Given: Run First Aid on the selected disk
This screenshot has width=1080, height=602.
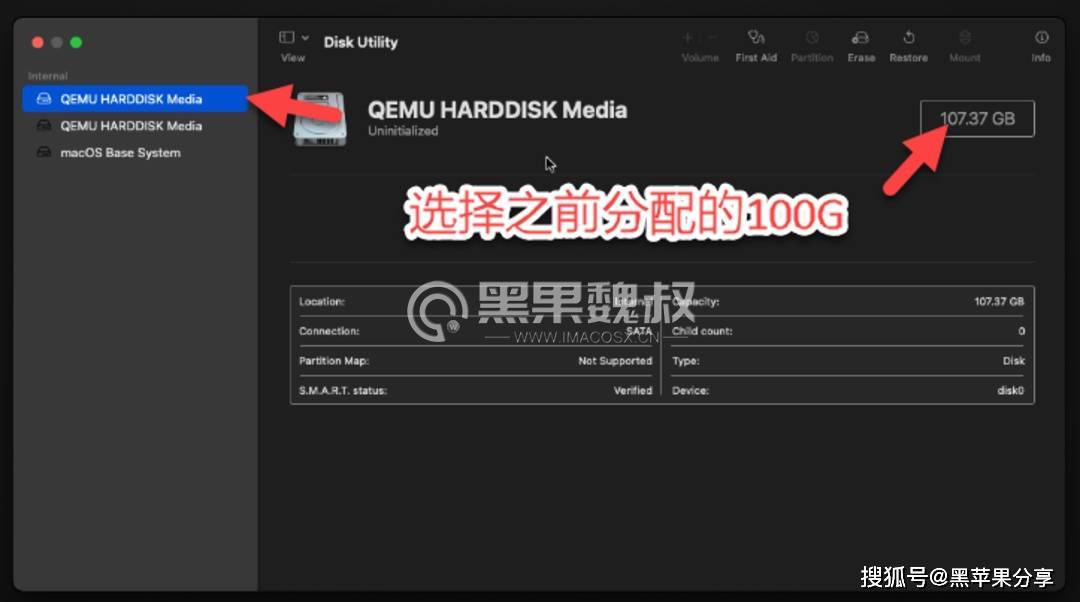Looking at the screenshot, I should (x=756, y=45).
